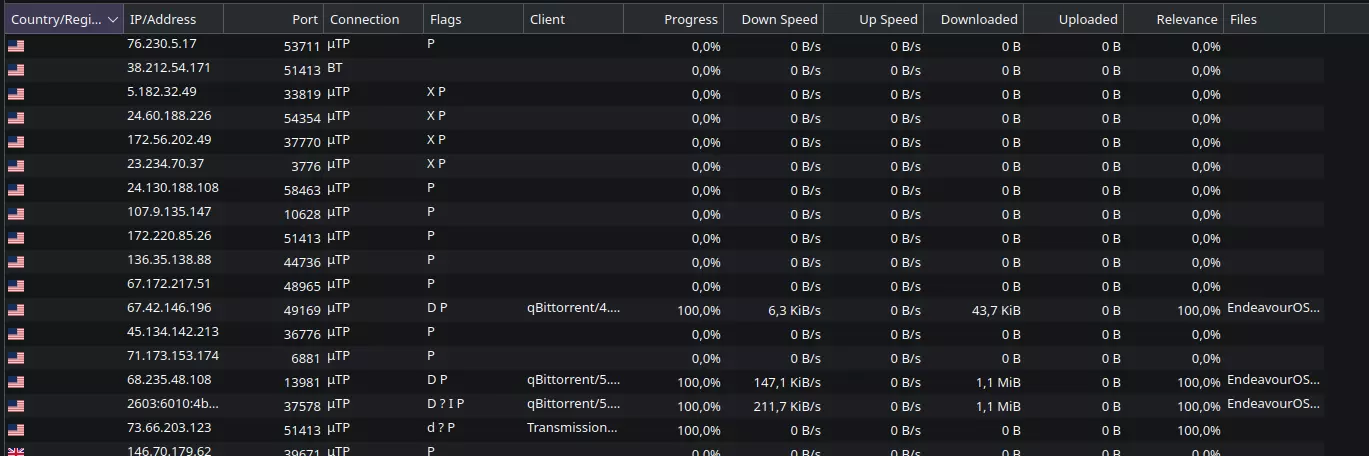Select peer address 67.42.146.196

click(169, 308)
